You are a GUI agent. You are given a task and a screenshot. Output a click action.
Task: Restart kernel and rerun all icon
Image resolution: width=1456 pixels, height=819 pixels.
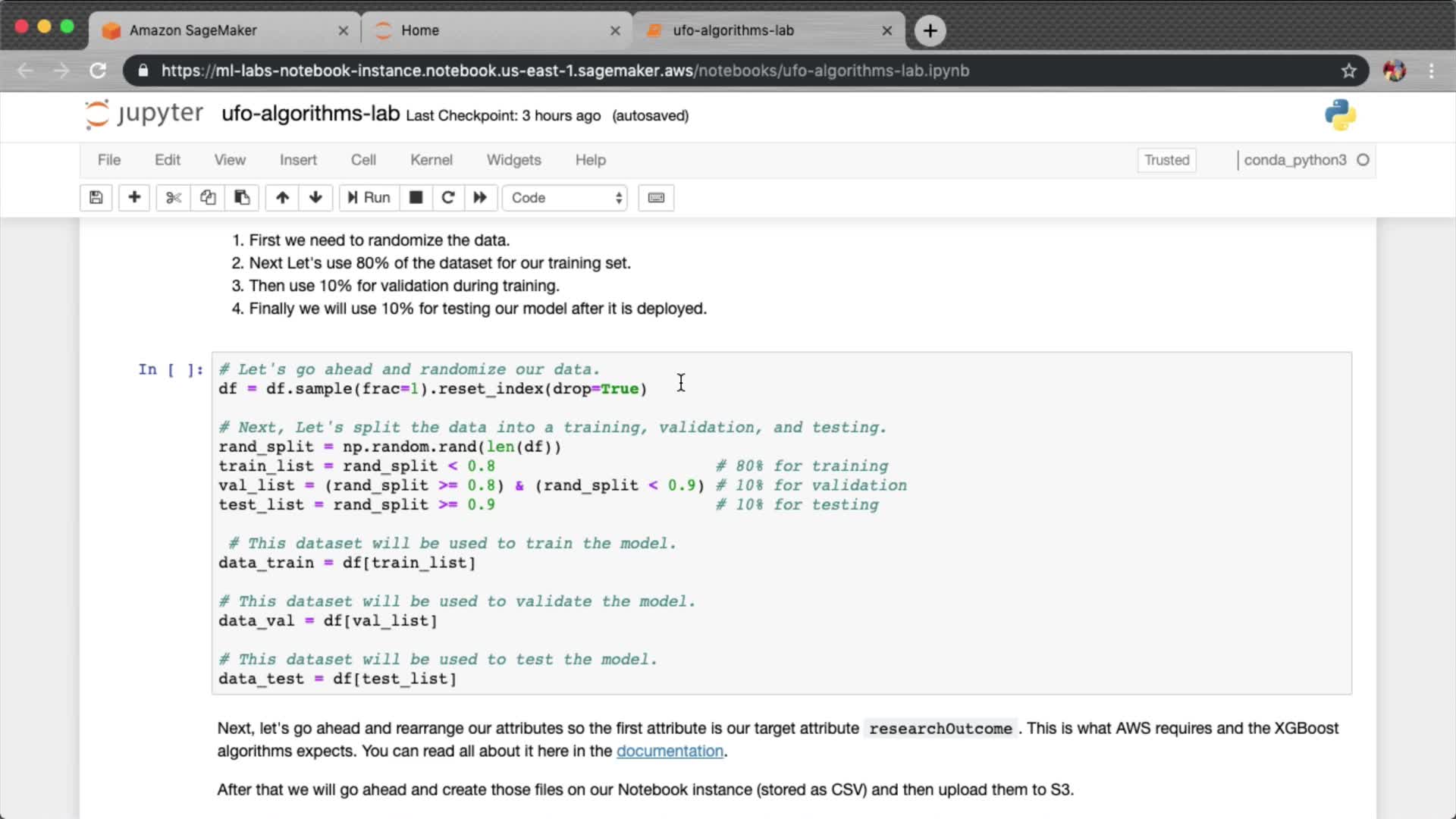[480, 198]
